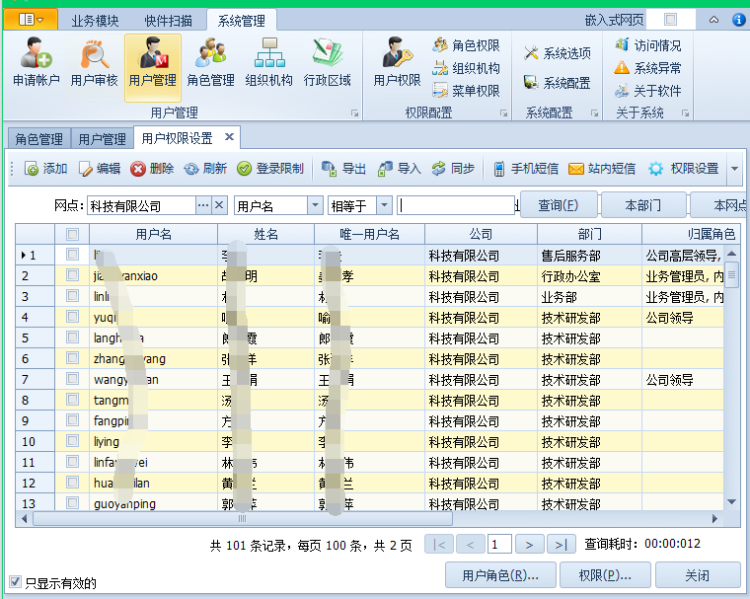Switch to the 快件扫描 ribbon tab
This screenshot has height=599, width=750.
(168, 21)
